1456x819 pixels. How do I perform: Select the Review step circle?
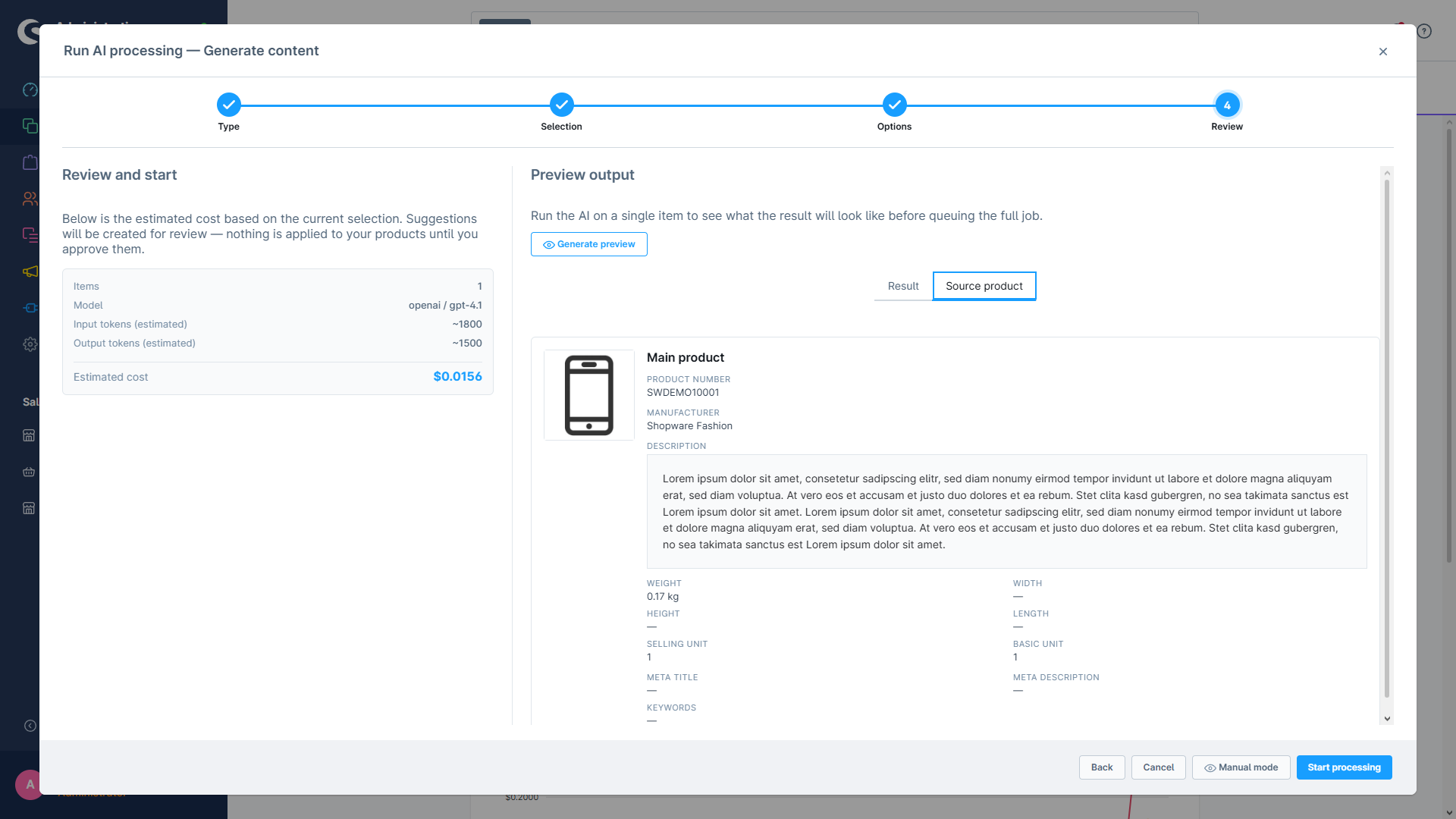coord(1227,105)
